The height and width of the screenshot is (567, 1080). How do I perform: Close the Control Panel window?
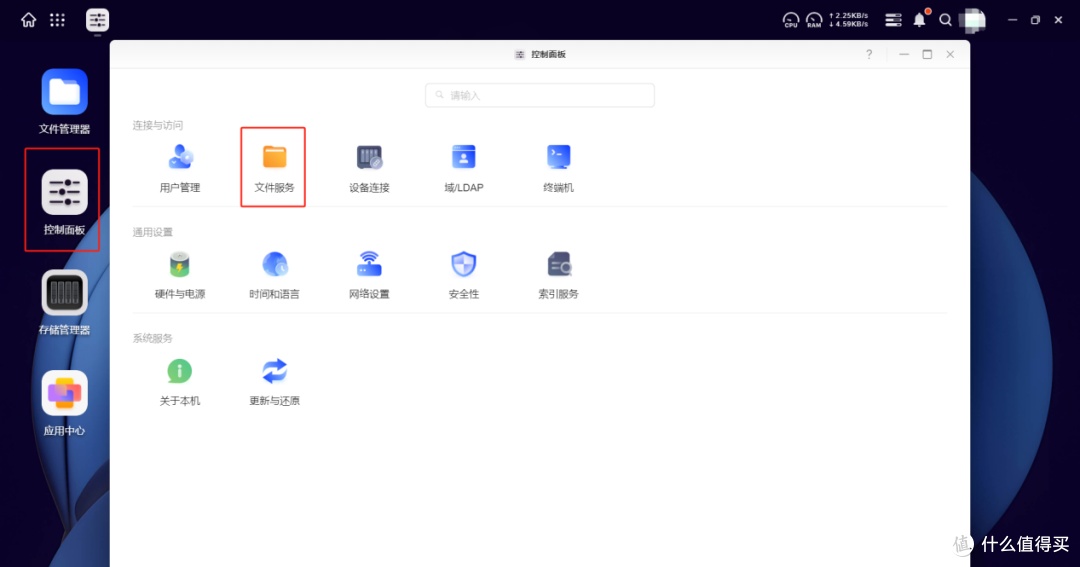click(950, 54)
